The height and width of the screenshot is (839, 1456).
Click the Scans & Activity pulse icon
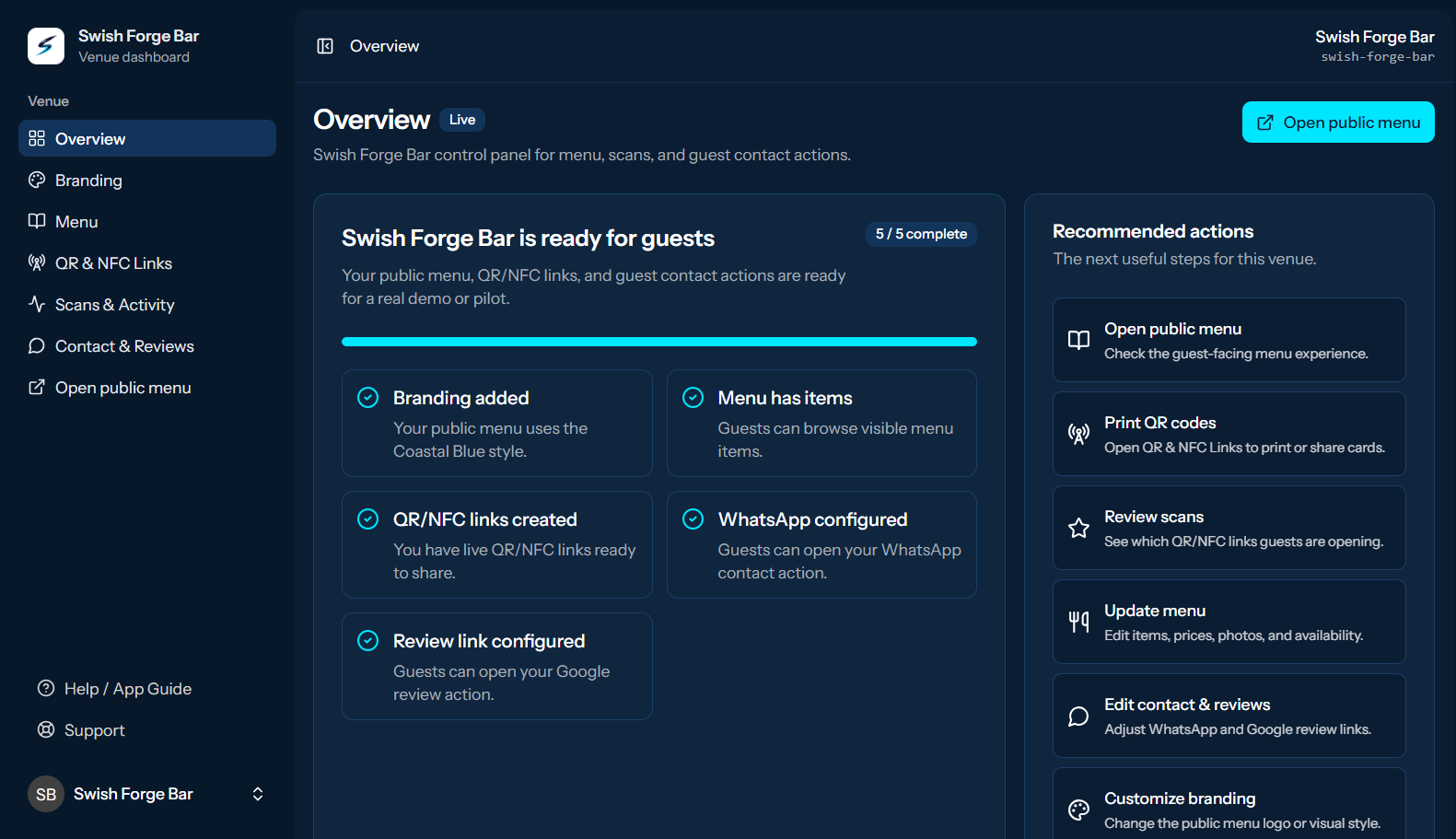[37, 304]
